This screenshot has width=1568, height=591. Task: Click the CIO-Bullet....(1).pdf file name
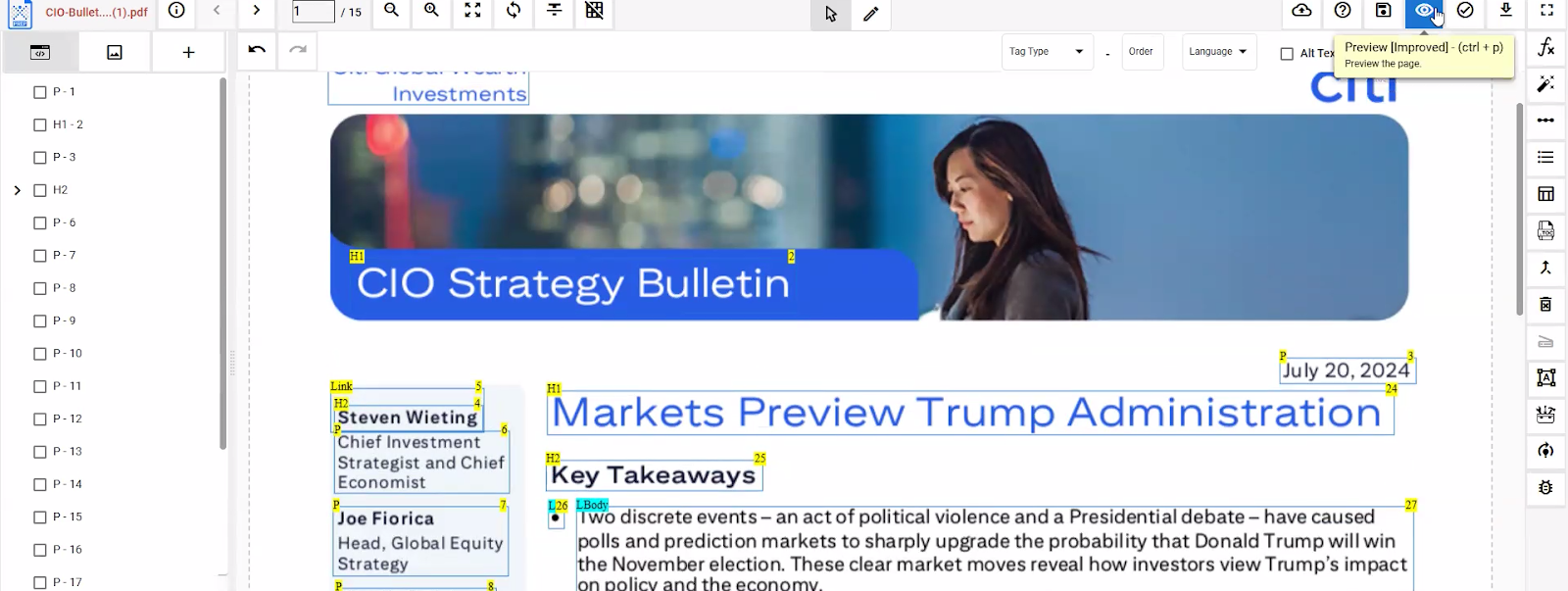(96, 13)
